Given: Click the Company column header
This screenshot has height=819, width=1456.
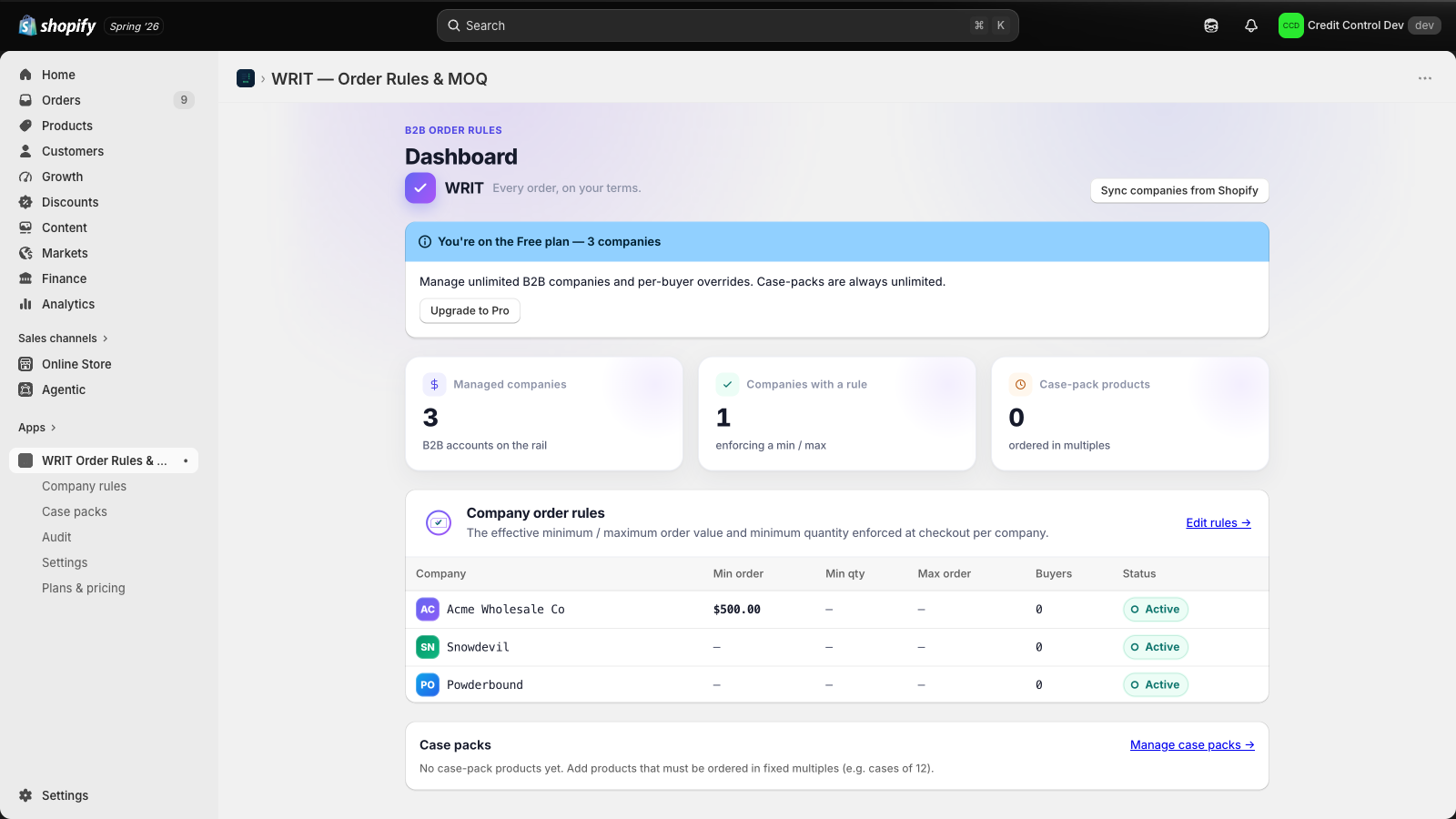Looking at the screenshot, I should [x=441, y=574].
